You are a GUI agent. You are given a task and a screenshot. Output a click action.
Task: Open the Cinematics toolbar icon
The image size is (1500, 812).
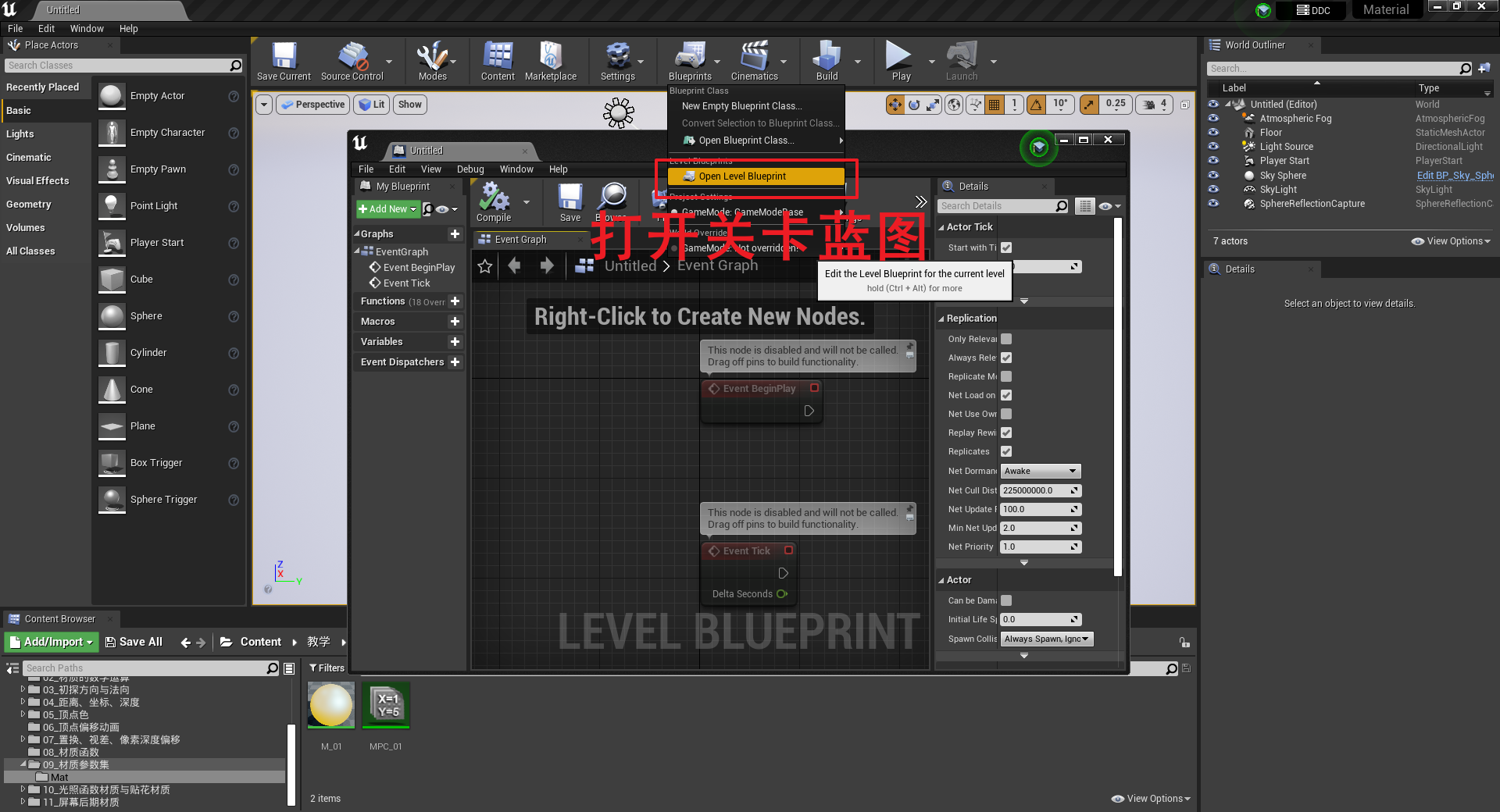click(751, 56)
